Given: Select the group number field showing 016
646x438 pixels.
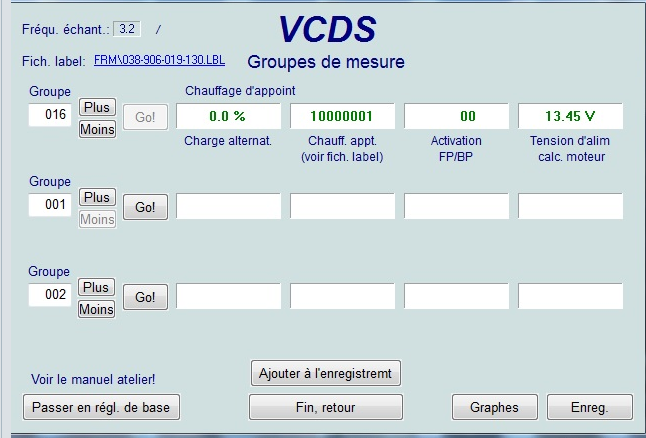Looking at the screenshot, I should click(x=50, y=115).
